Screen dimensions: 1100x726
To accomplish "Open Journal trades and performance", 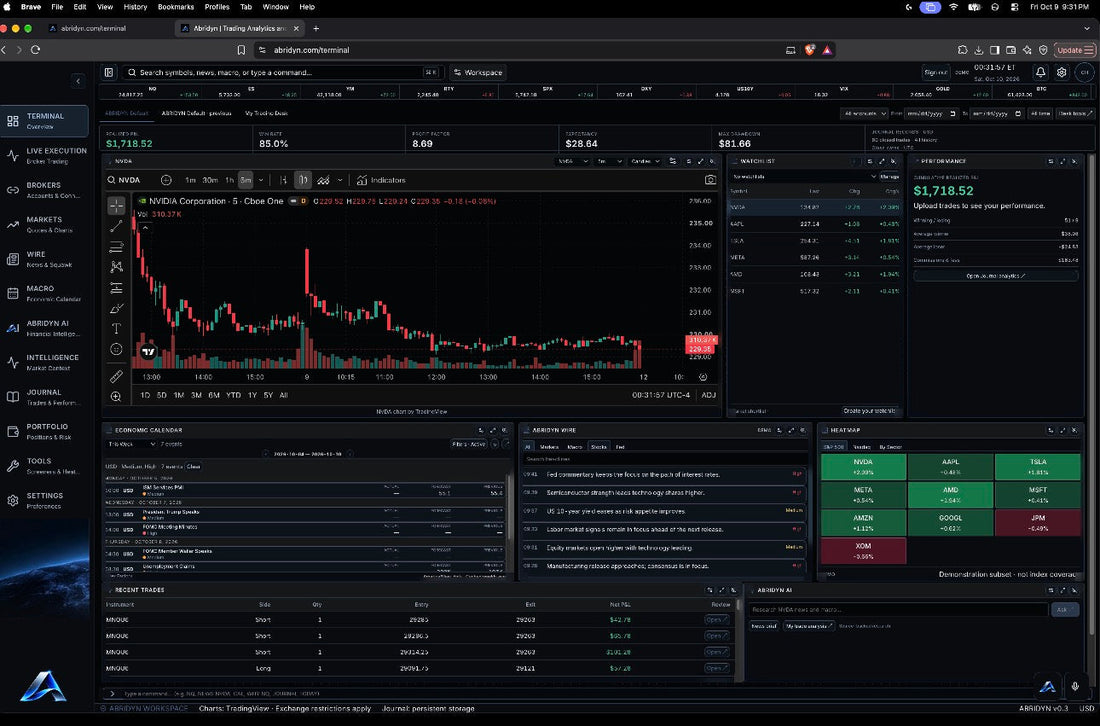I will [45, 397].
